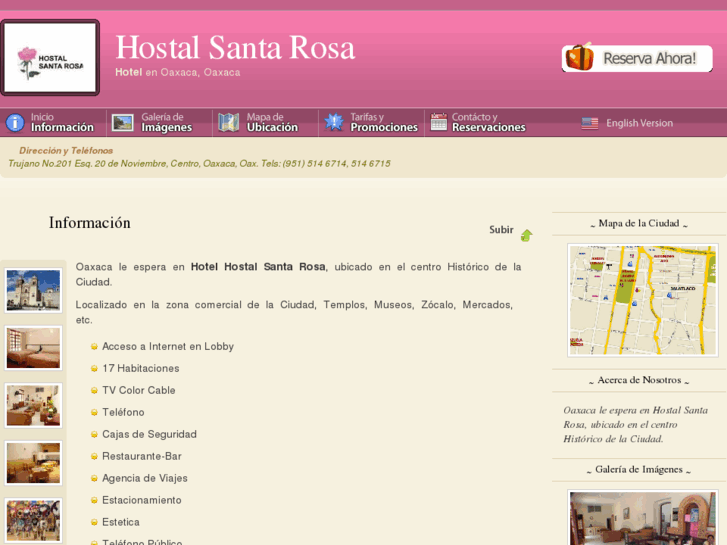Screen dimensions: 727x545
Task: Click the Acerca de Nosotros heading
Action: (x=639, y=380)
